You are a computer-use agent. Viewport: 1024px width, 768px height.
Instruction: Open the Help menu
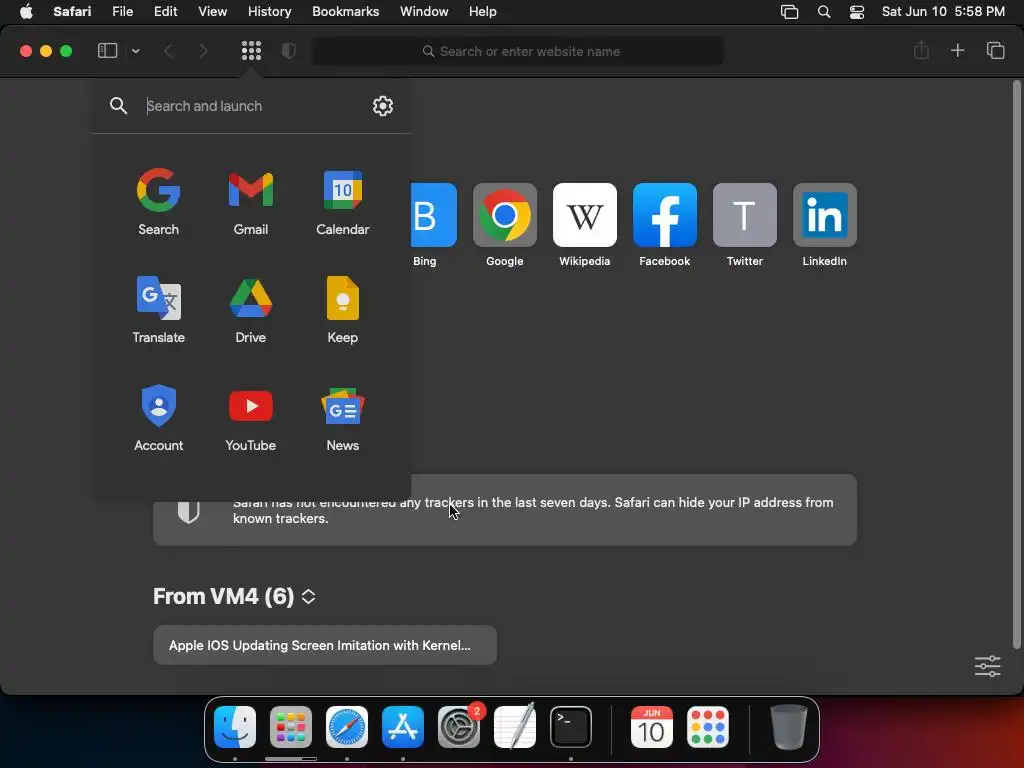[483, 12]
